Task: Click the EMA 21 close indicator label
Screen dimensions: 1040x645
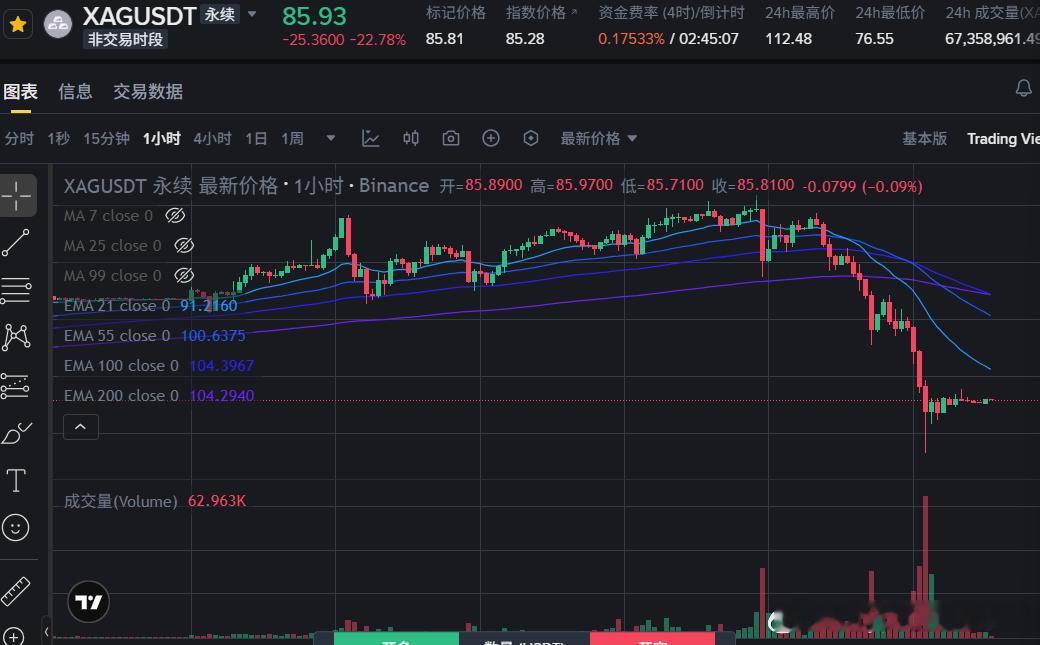Action: (117, 306)
